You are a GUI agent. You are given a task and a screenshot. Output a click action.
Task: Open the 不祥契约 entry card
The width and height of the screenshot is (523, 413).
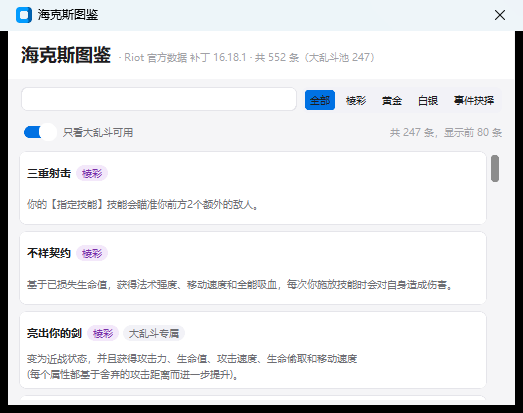coord(253,268)
